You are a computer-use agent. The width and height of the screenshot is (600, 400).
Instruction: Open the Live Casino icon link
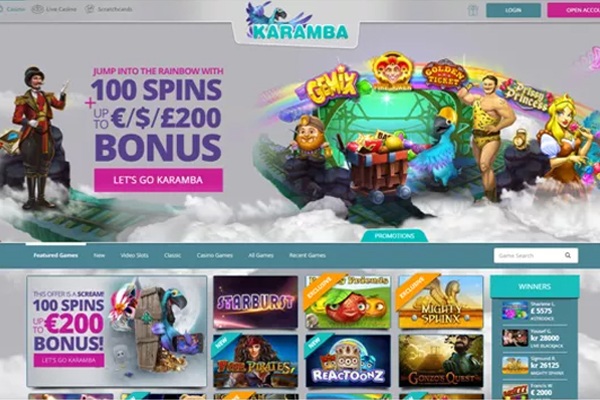37,9
